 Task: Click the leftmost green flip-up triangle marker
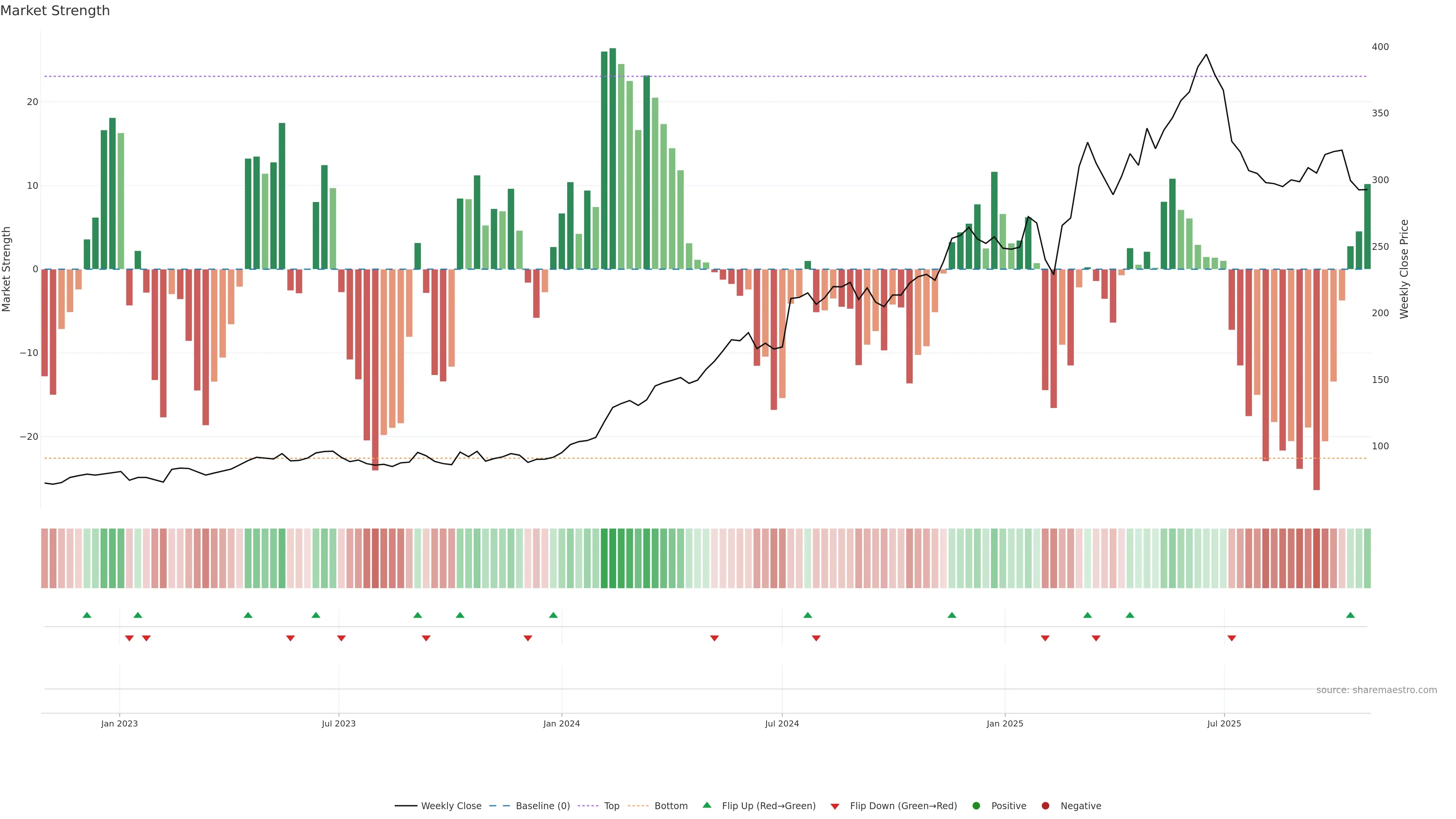click(86, 615)
